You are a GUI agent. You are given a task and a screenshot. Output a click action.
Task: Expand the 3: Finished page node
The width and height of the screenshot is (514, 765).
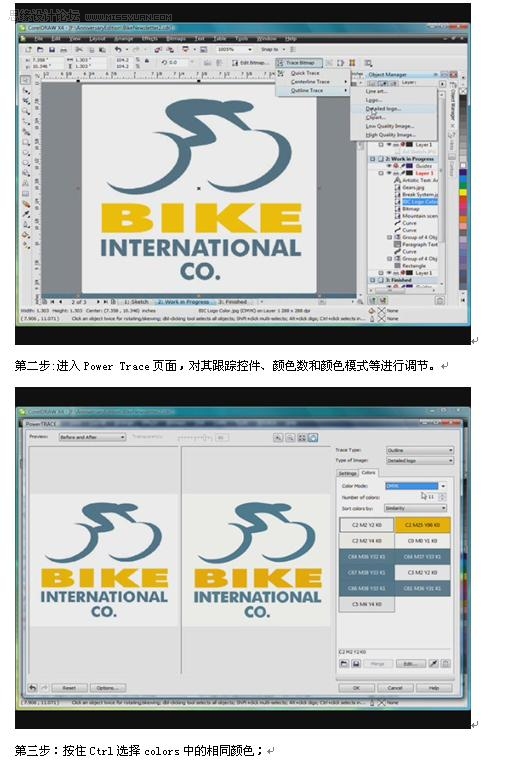tap(373, 281)
